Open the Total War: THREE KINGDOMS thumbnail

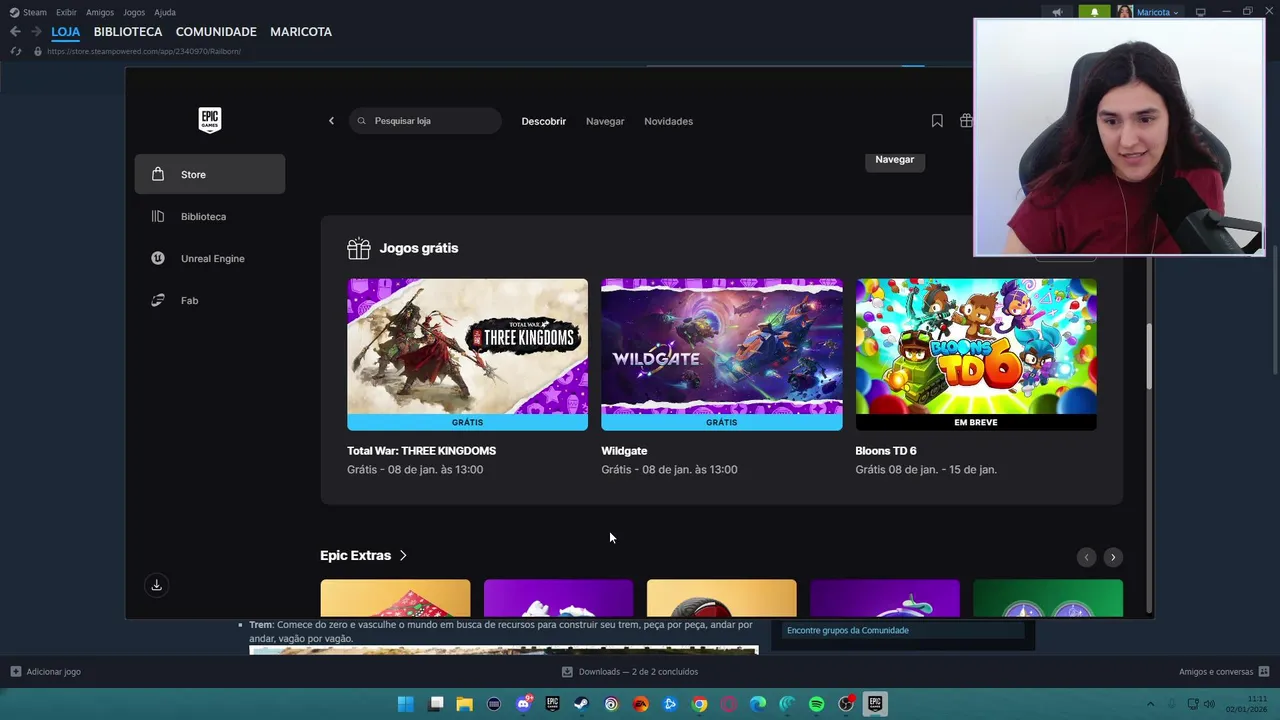click(467, 354)
